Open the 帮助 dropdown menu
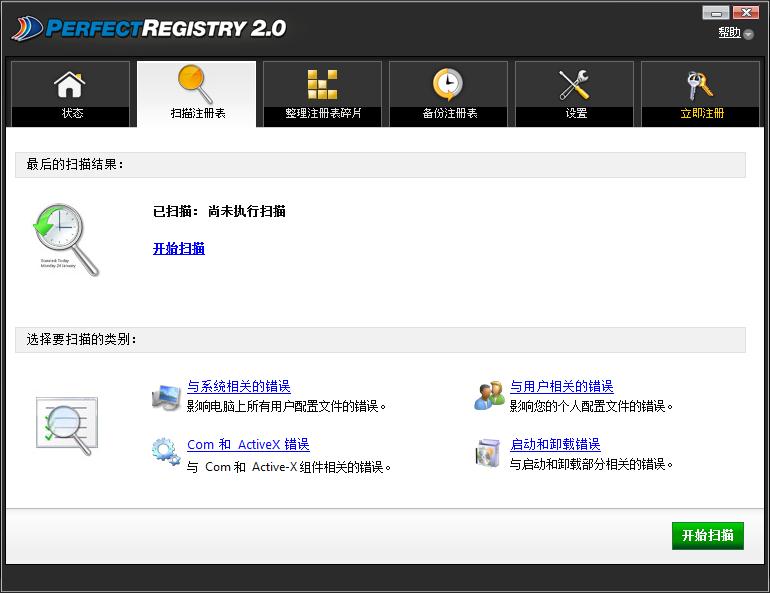This screenshot has width=770, height=593. (735, 33)
